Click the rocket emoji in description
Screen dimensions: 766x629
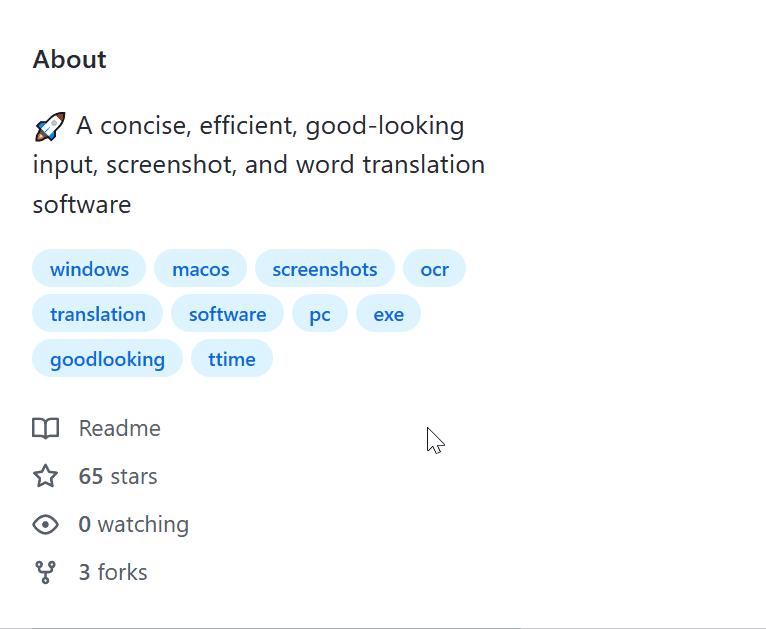[50, 127]
